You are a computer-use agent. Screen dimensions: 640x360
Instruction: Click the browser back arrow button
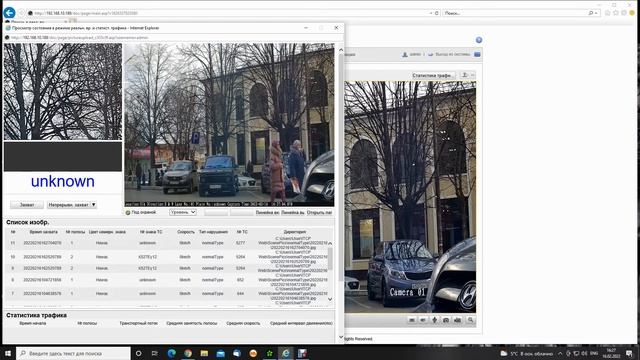coord(9,13)
